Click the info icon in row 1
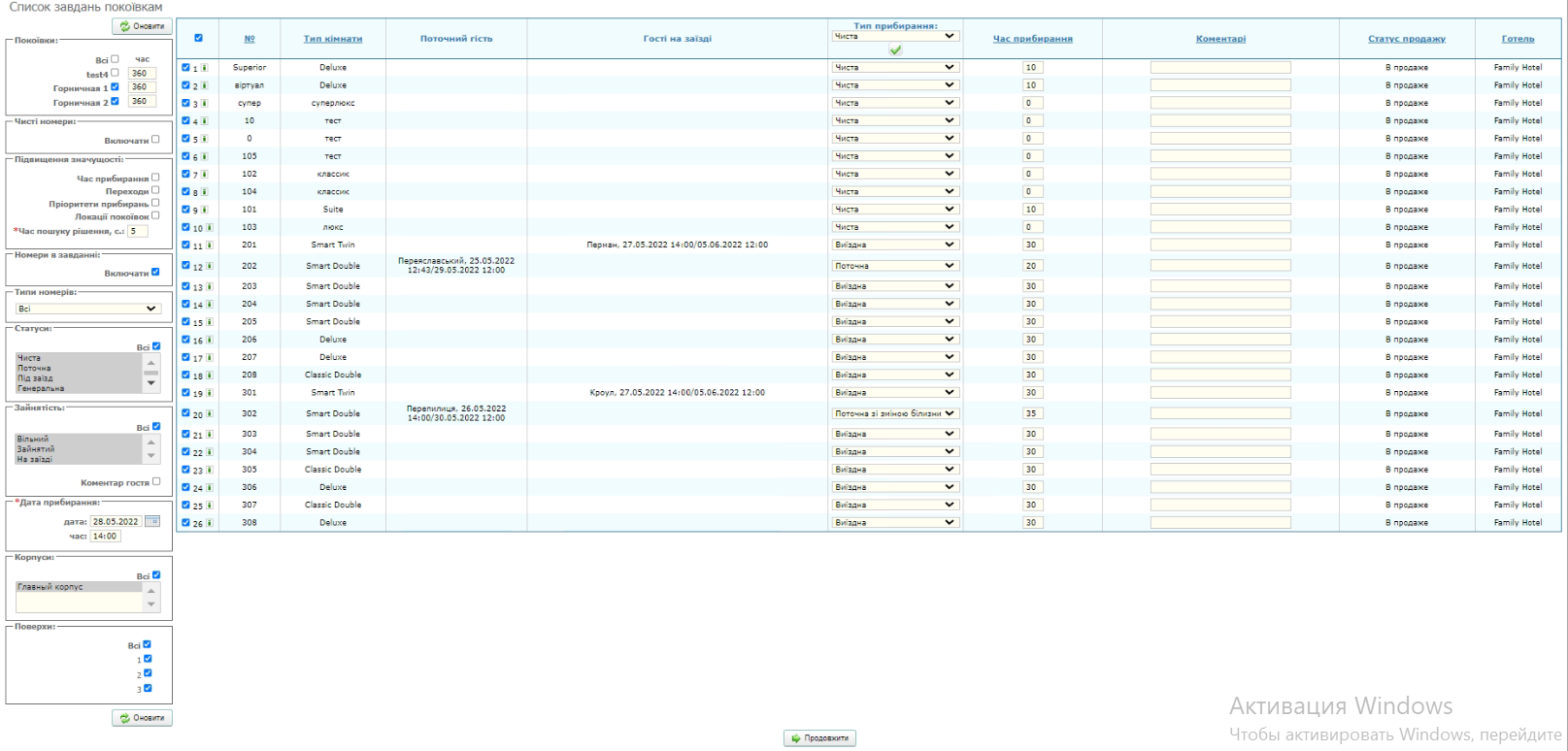The width and height of the screenshot is (1568, 751). coord(204,68)
